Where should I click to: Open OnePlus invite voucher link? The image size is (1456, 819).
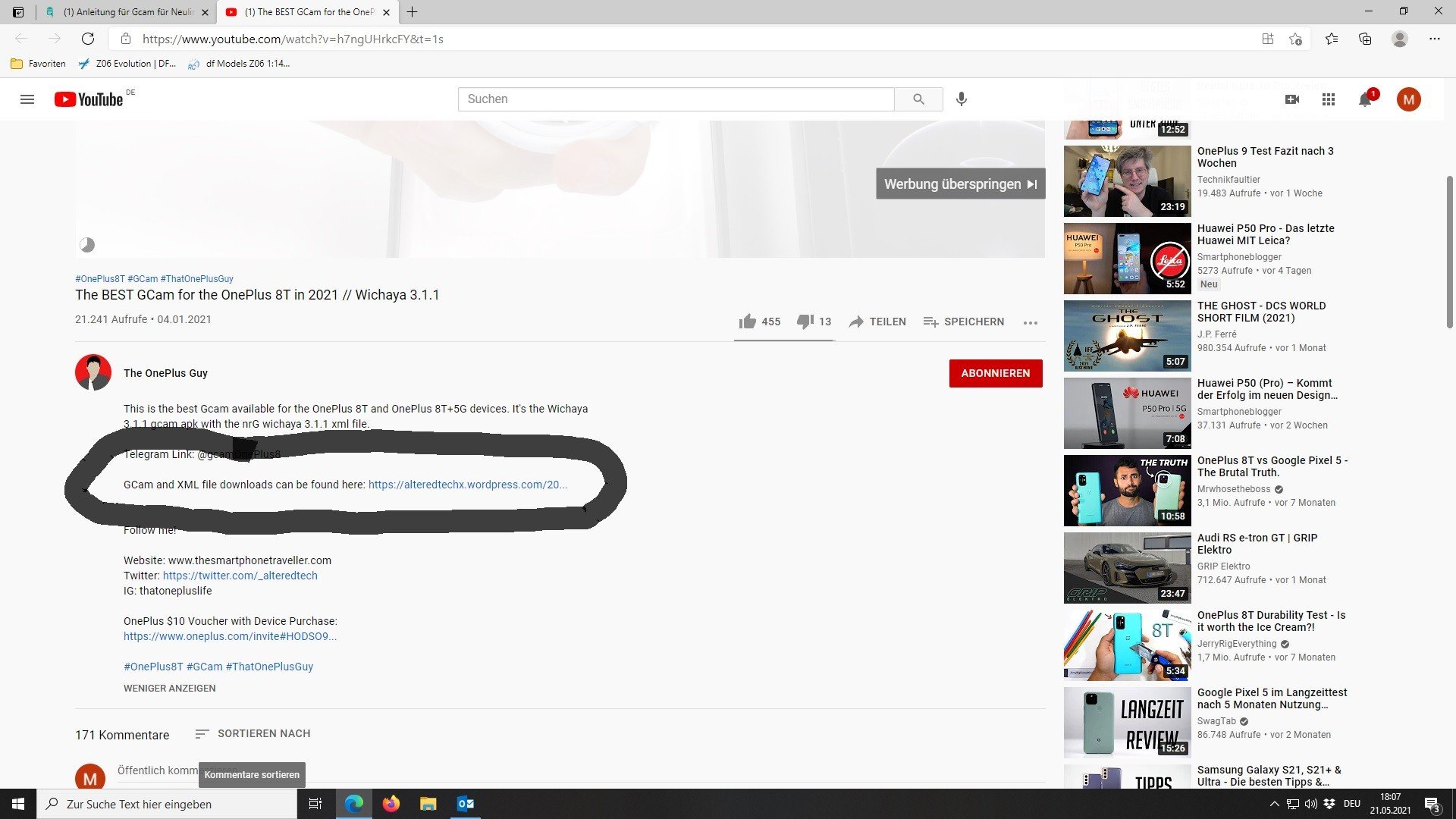(231, 636)
